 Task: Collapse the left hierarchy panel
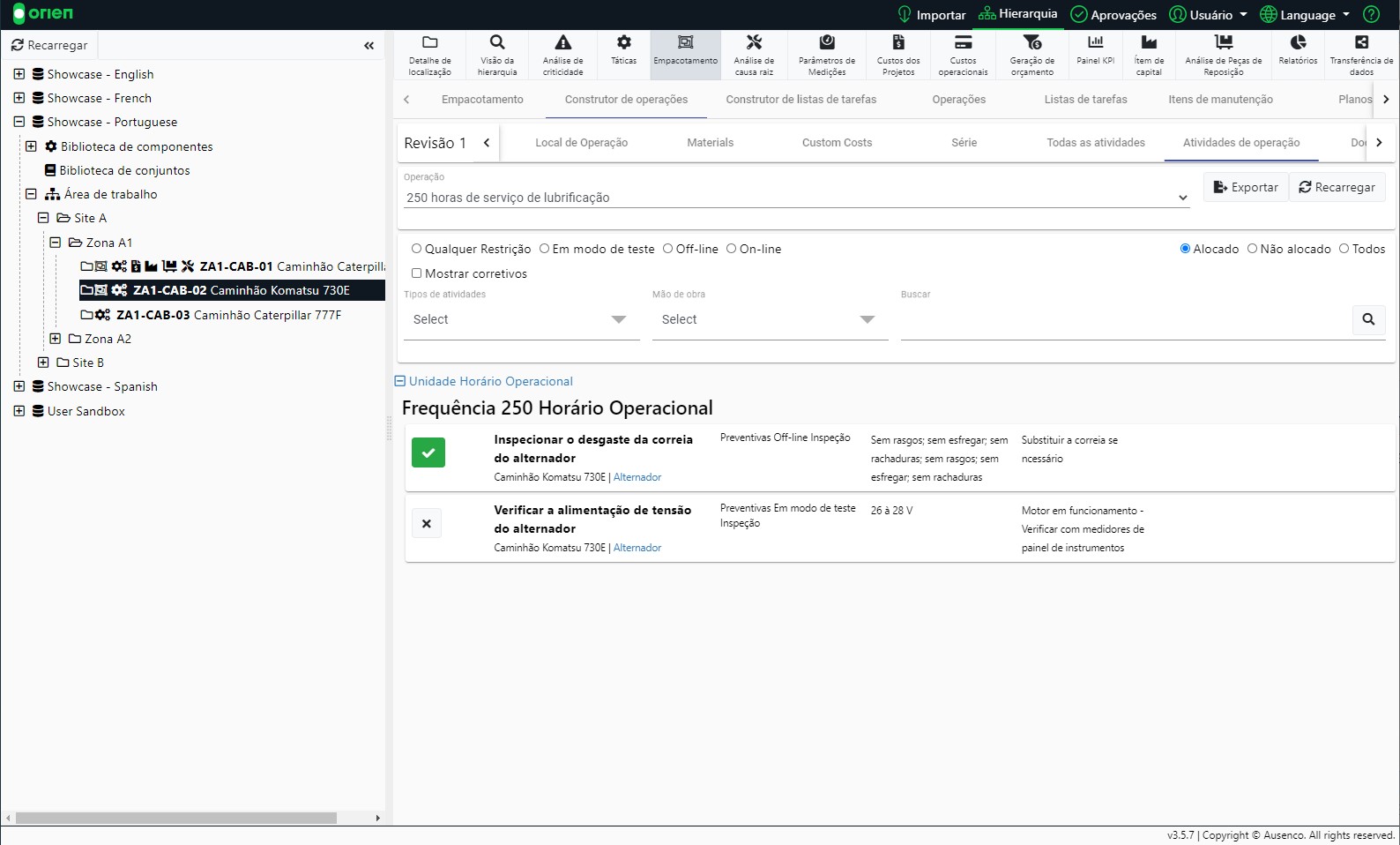pos(369,45)
